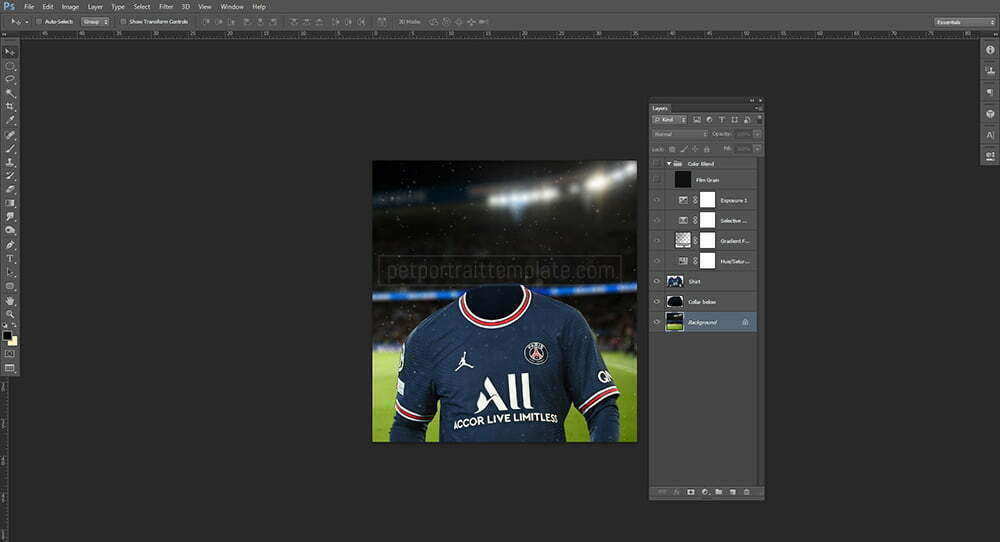The image size is (1000, 542).
Task: Enable Show Transform Controls checkbox
Action: (124, 22)
